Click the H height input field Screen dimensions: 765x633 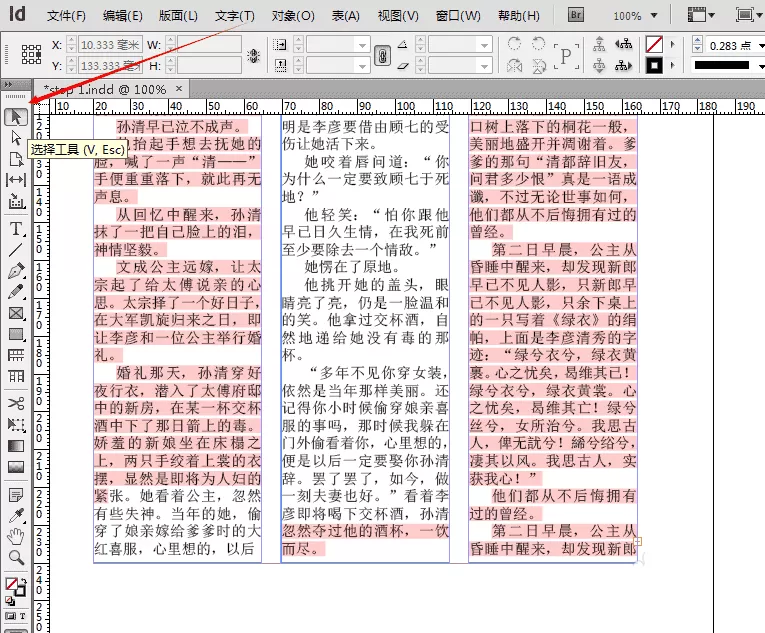point(209,65)
